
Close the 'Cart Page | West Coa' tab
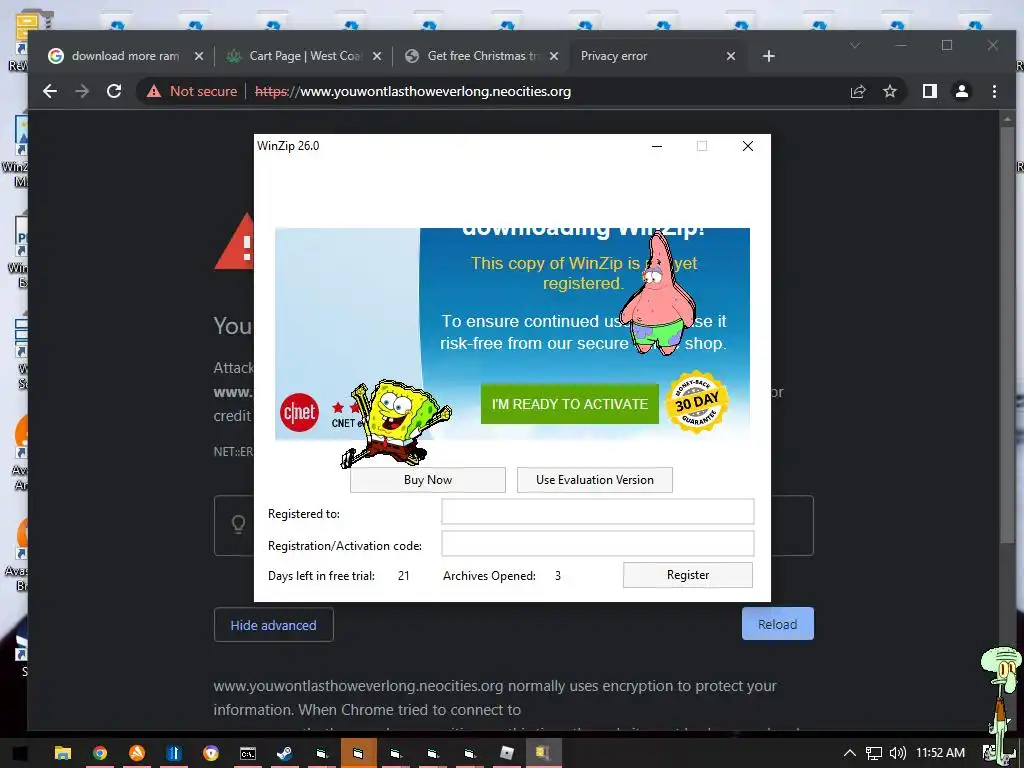point(377,56)
